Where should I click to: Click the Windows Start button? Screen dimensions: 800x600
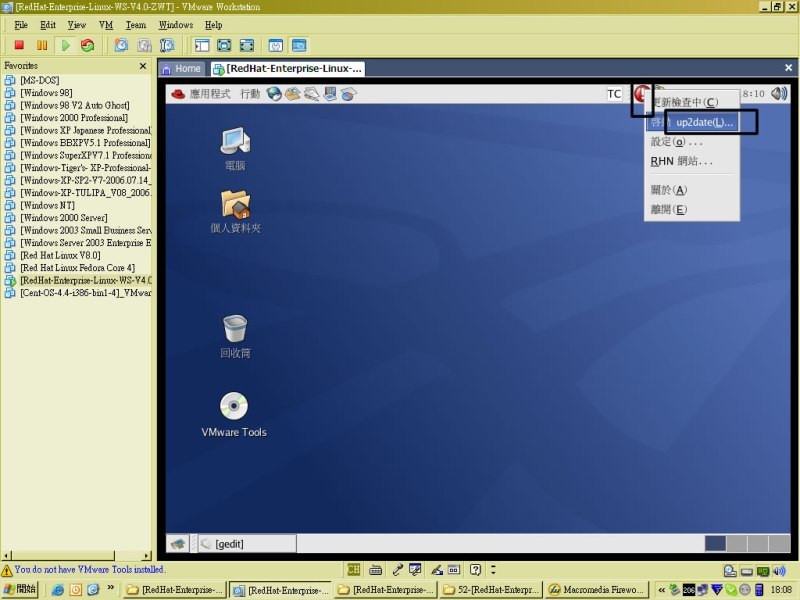(x=20, y=590)
